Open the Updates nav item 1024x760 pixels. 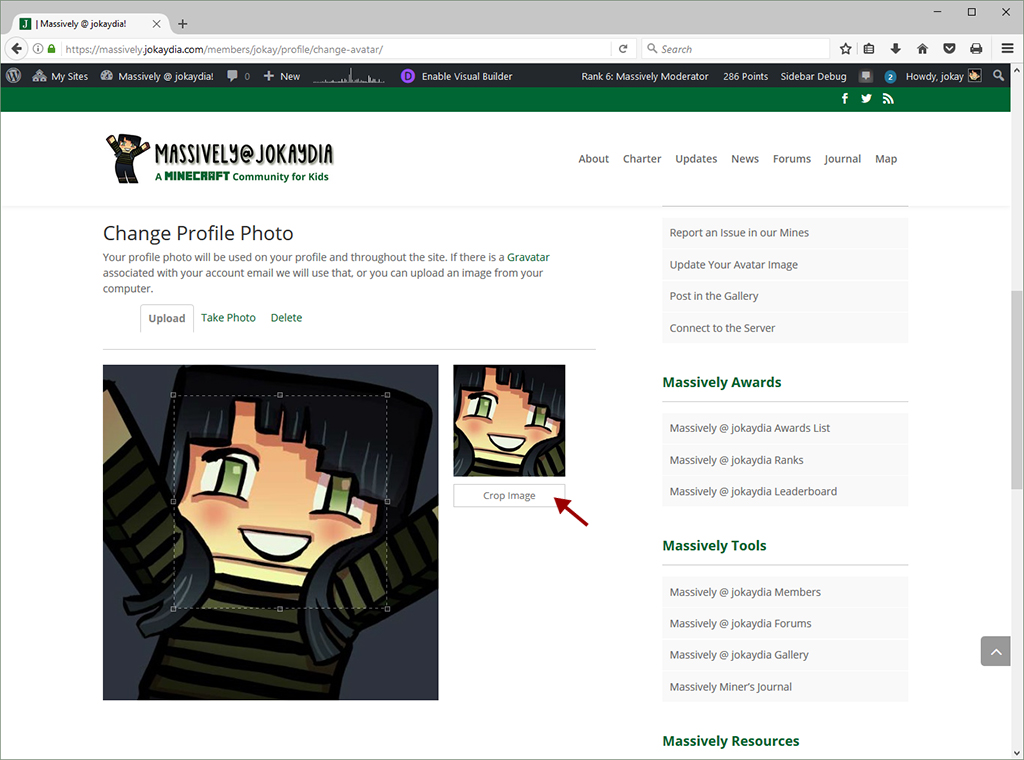coord(696,159)
